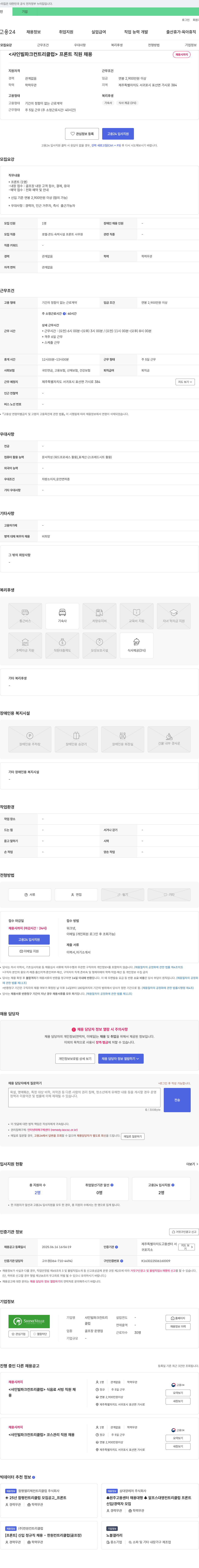Click info icon beside 취업알선기관 알선
Screen dimensions: 199x1568
coord(112,1185)
